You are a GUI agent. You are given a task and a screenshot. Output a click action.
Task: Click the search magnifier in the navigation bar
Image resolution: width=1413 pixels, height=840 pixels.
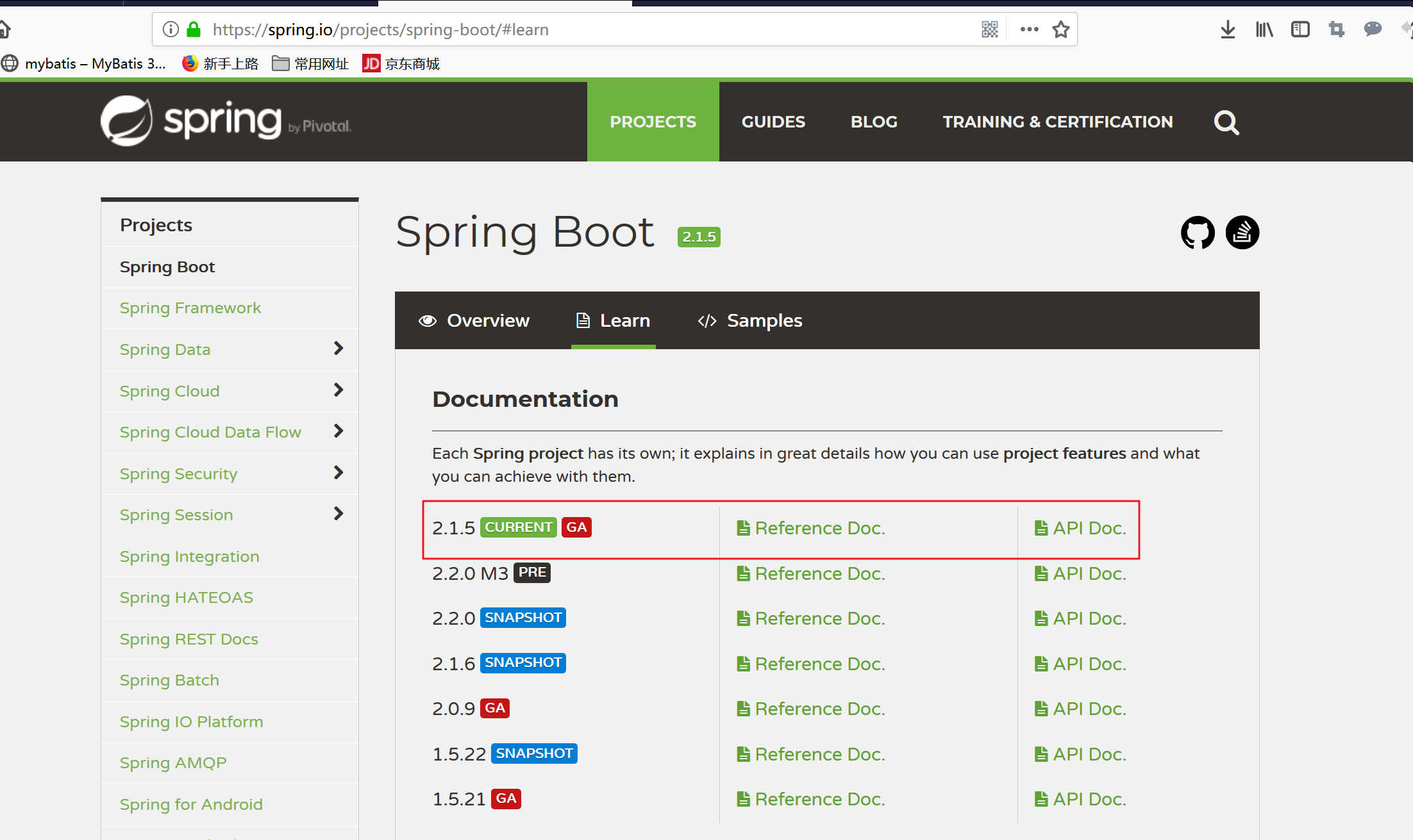(1226, 122)
